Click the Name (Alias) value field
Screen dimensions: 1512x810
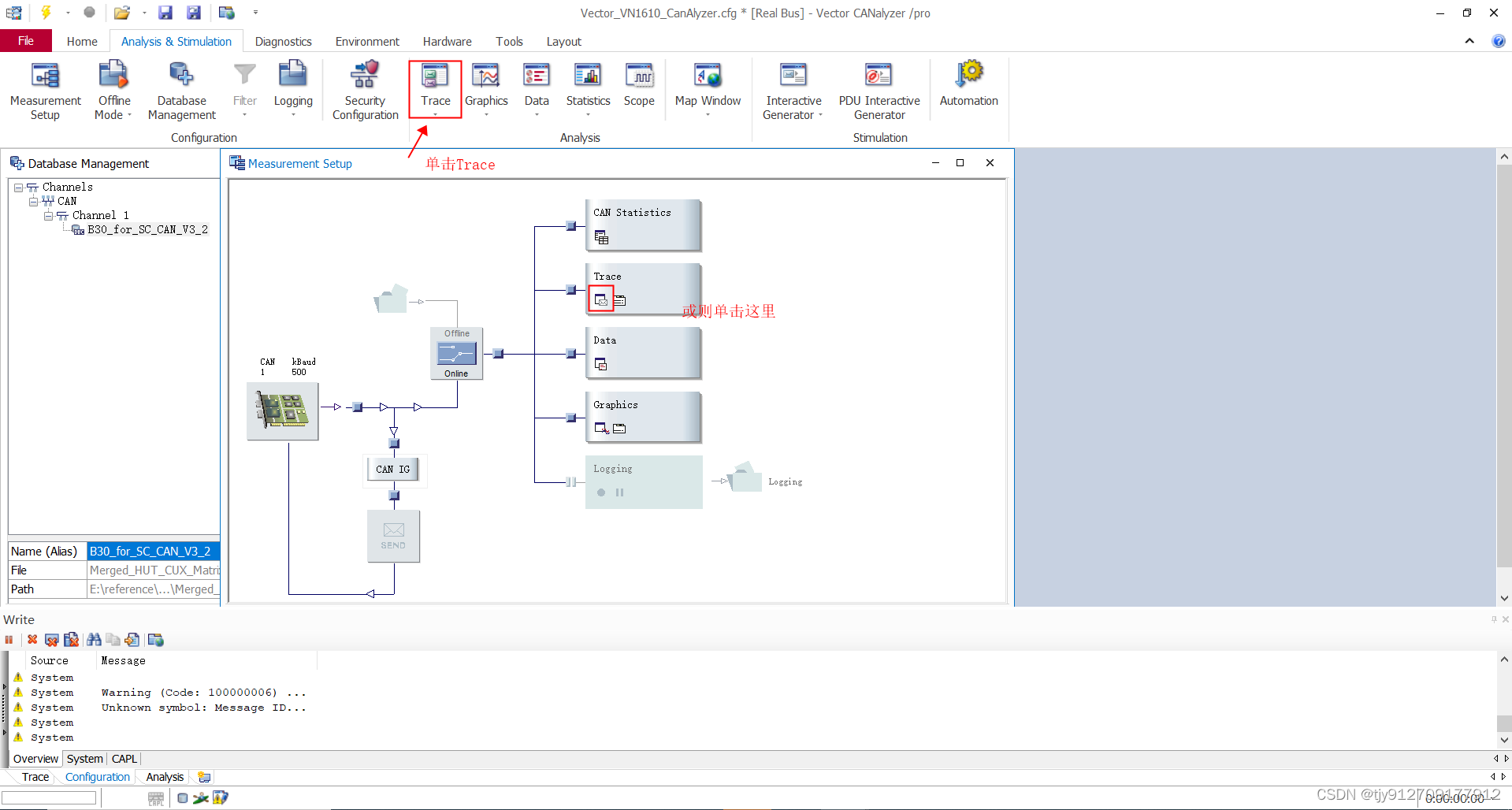[153, 552]
